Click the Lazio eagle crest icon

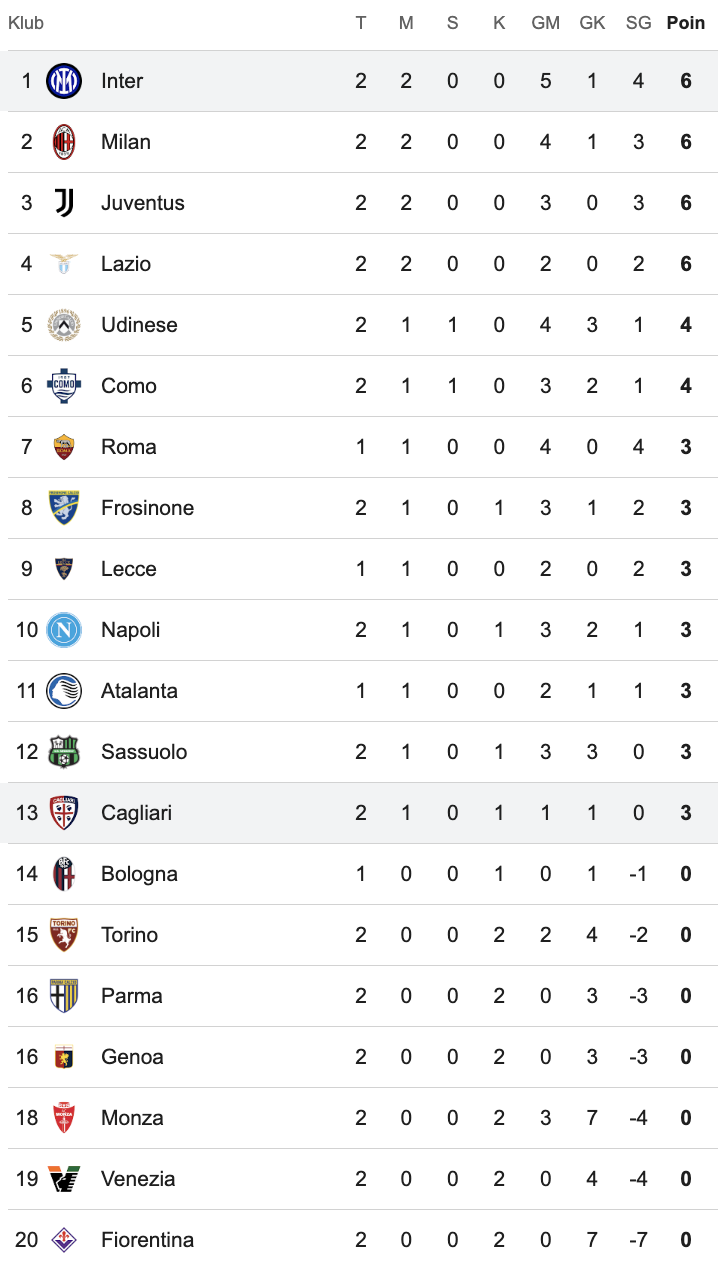click(64, 264)
